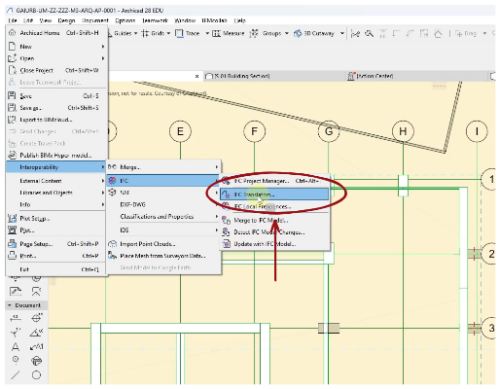Expand Libraries and Objects submenu

[56, 192]
